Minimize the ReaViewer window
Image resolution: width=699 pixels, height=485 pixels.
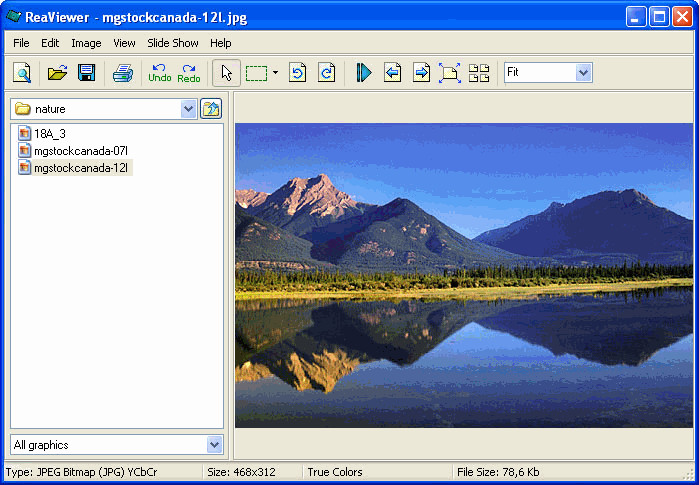coord(636,17)
